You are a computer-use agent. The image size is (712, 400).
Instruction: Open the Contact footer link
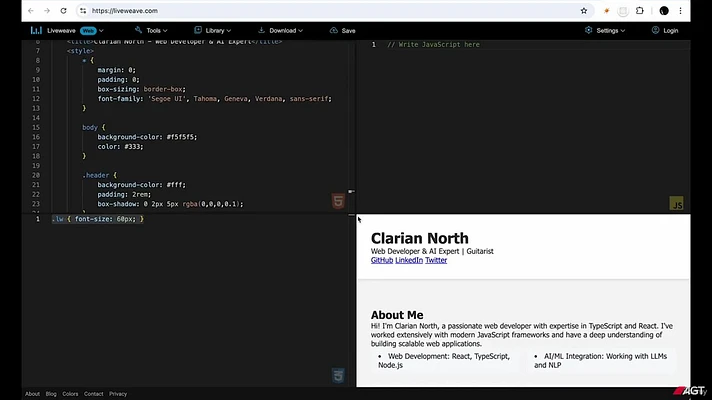(x=94, y=394)
